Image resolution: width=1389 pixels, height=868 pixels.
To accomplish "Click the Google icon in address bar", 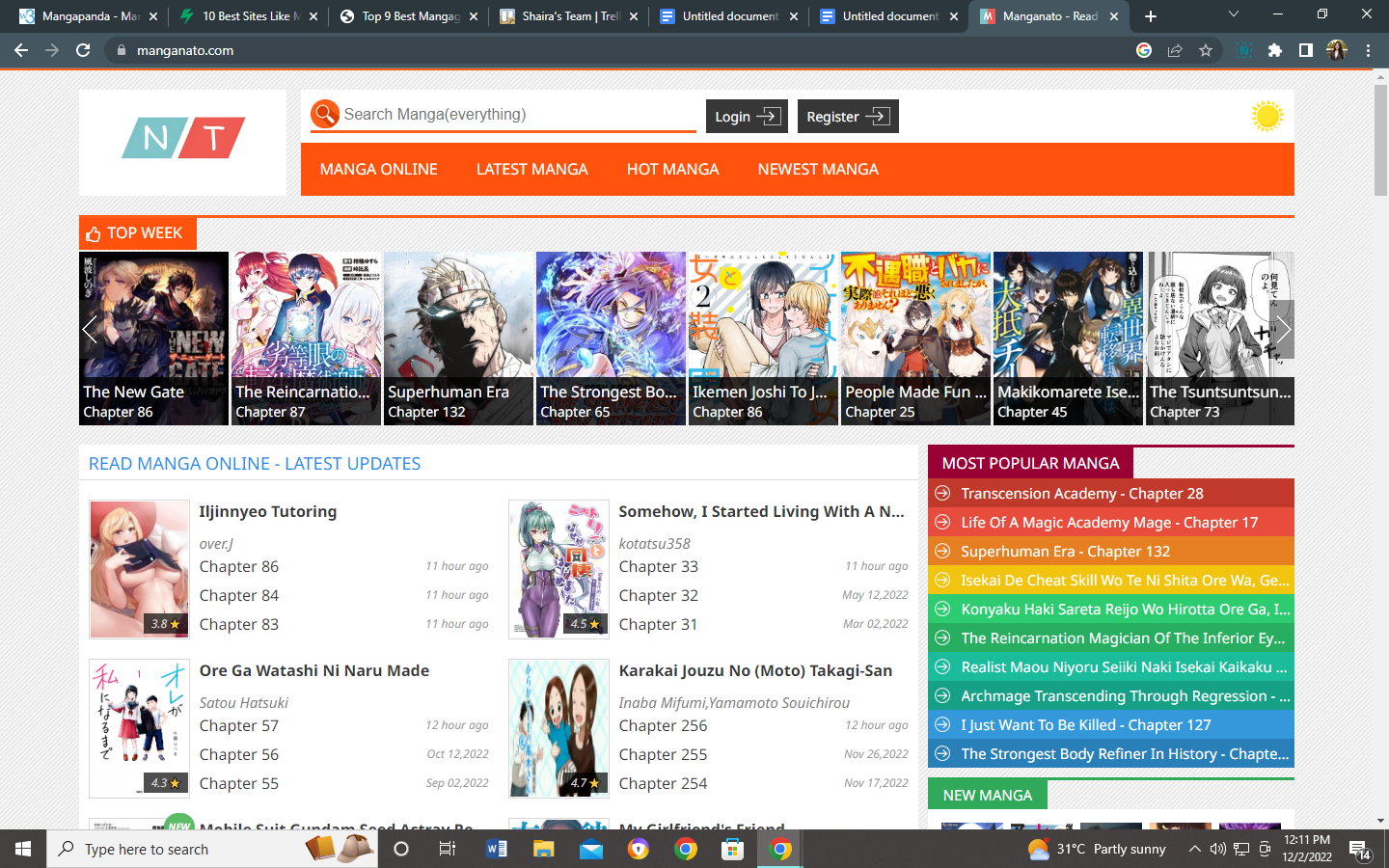I will tap(1144, 50).
